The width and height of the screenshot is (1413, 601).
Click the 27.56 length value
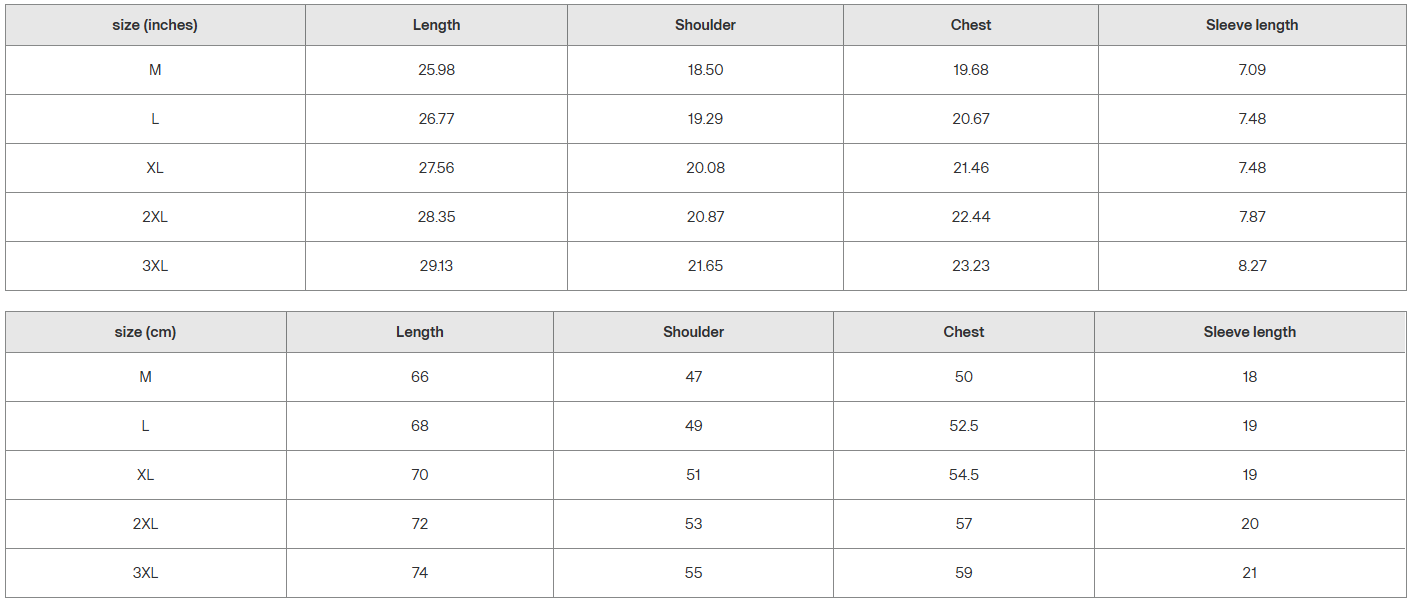[x=436, y=168]
